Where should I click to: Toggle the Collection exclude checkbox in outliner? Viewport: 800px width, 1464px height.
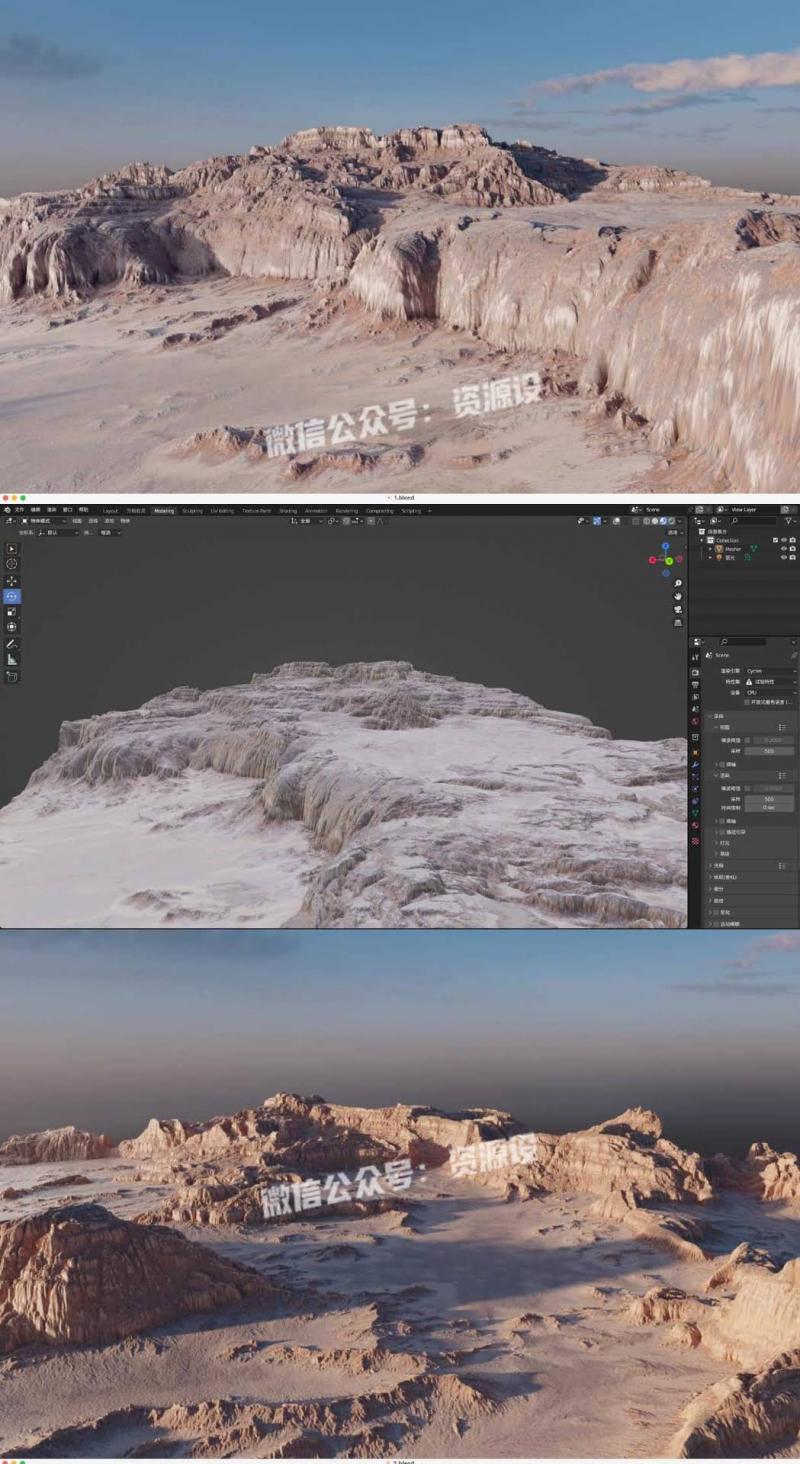point(774,540)
